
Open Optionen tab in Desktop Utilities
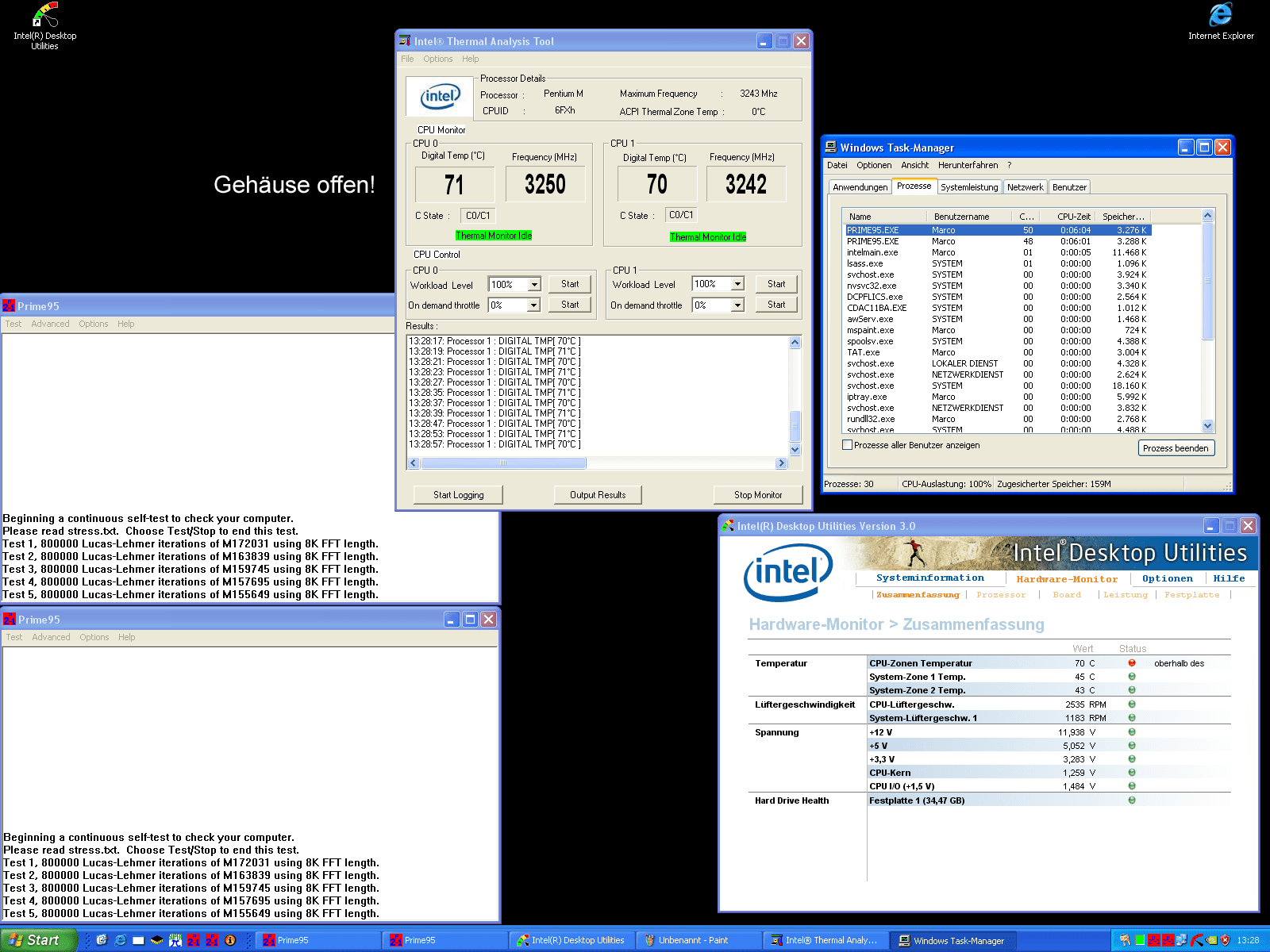[1167, 578]
